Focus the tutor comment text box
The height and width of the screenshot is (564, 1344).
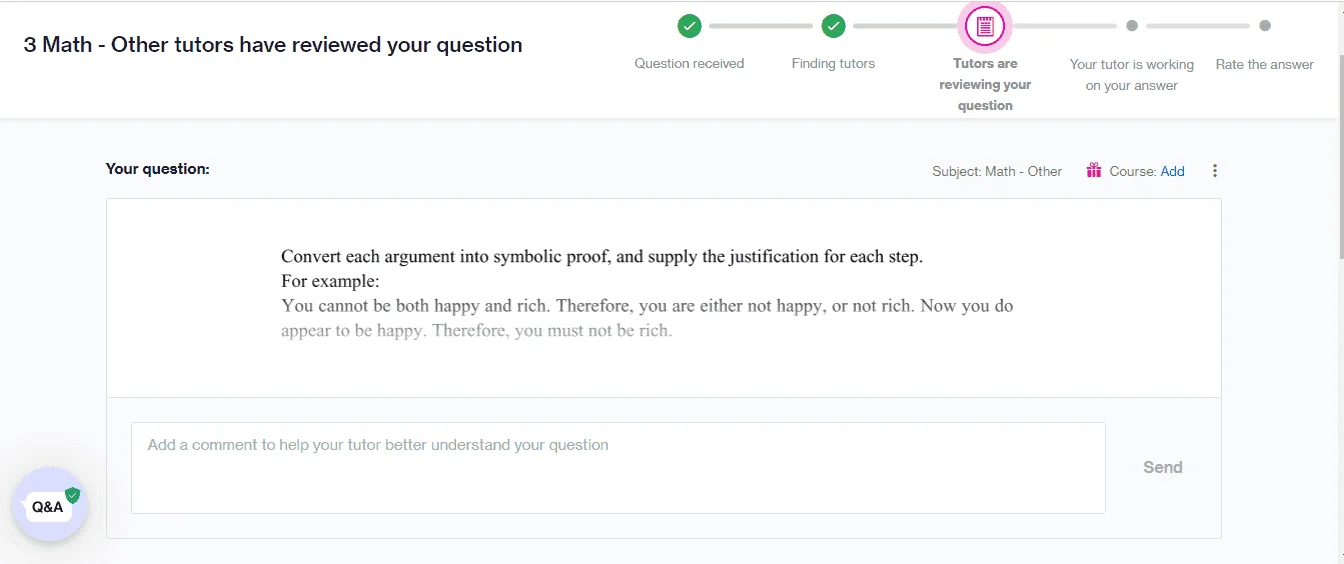pyautogui.click(x=618, y=468)
